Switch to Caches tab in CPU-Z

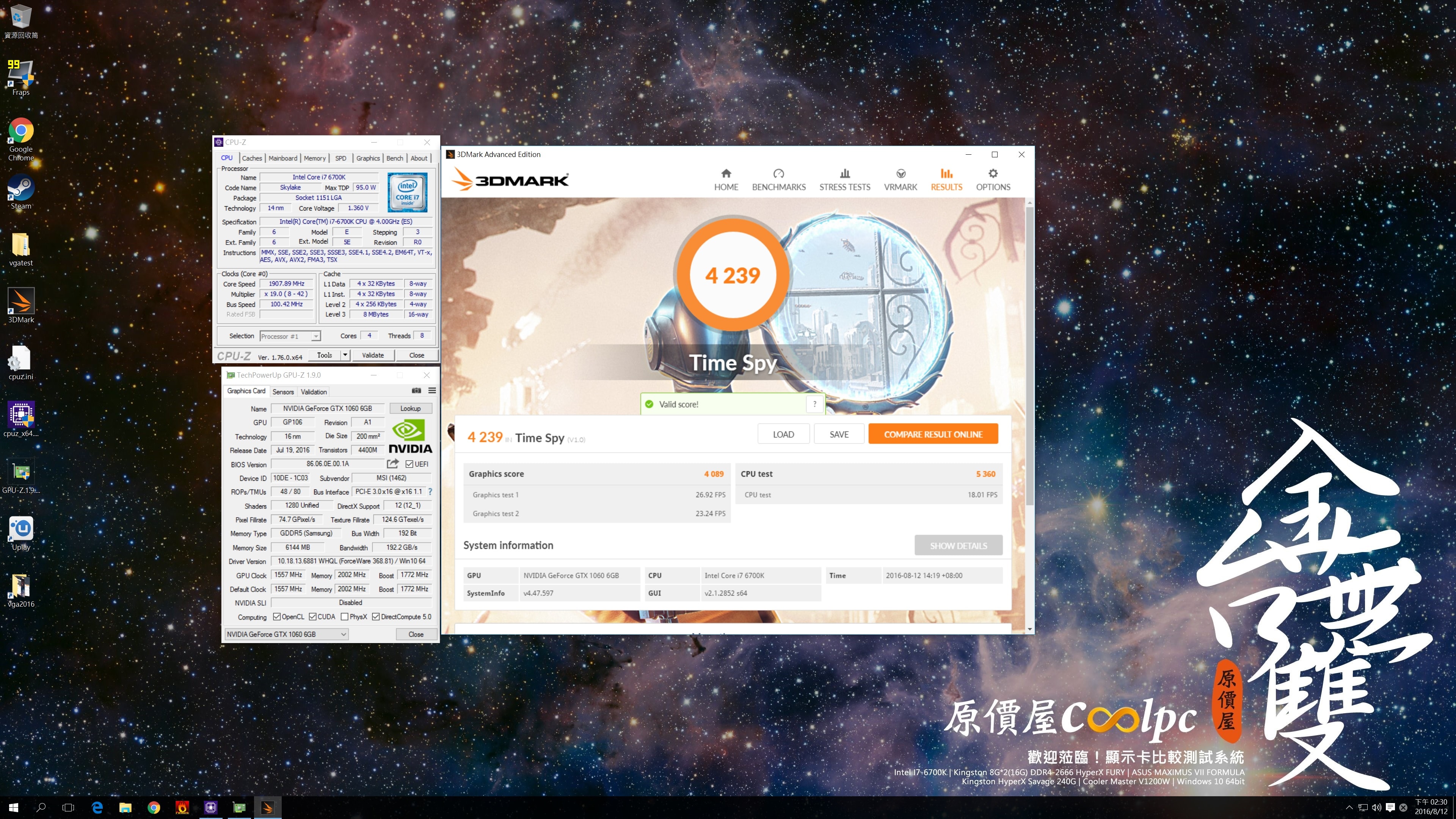pos(251,158)
